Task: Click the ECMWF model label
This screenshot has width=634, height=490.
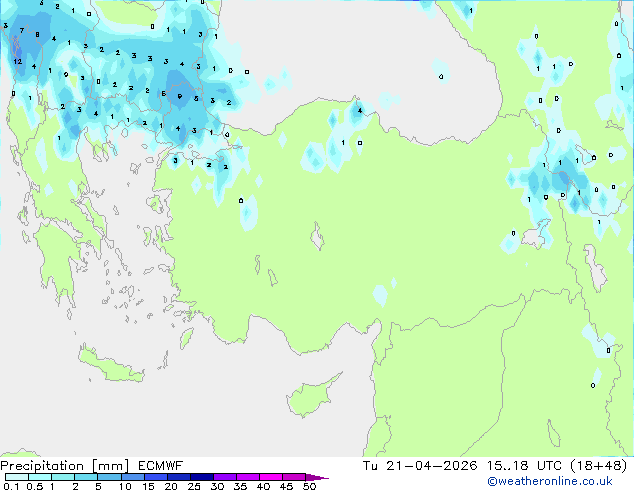Action: [161, 466]
